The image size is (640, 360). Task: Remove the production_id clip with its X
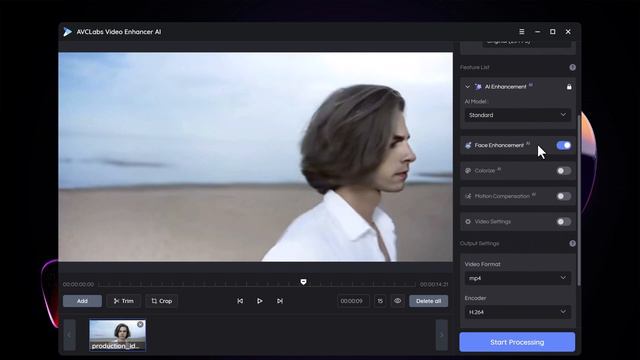pos(140,324)
